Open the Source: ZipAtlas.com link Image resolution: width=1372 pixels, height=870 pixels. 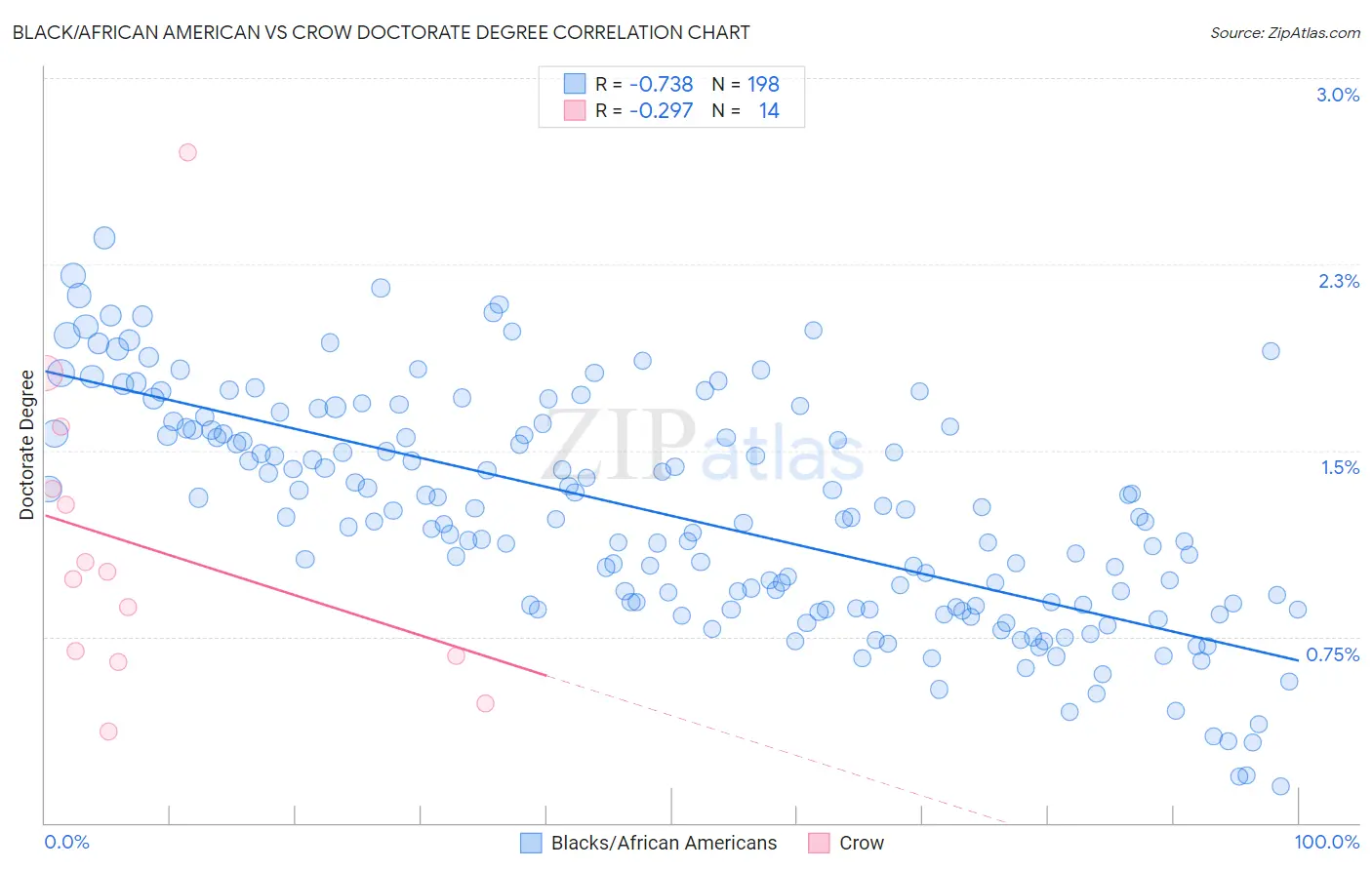[1285, 33]
